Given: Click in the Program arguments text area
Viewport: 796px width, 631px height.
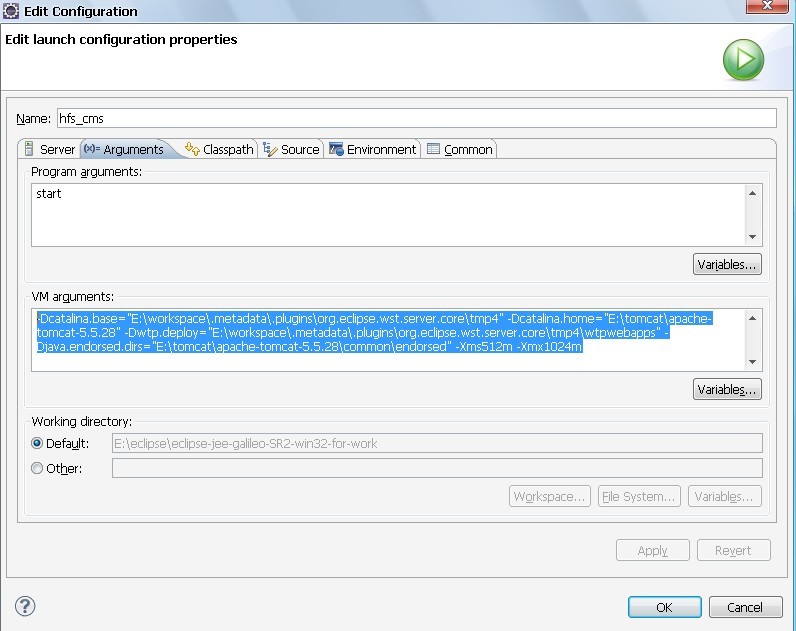Looking at the screenshot, I should coord(388,215).
